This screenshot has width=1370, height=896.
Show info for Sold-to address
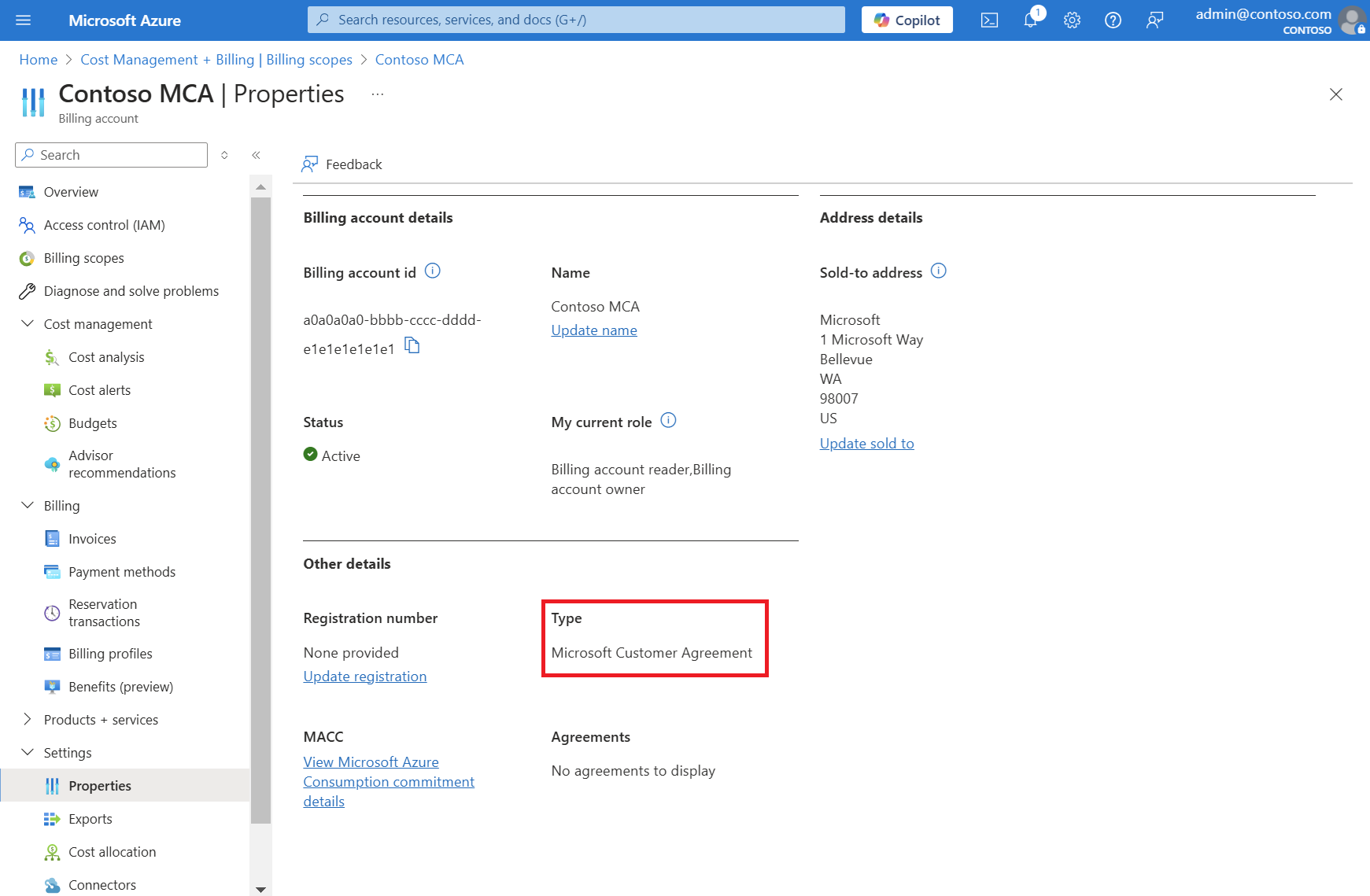coord(938,271)
